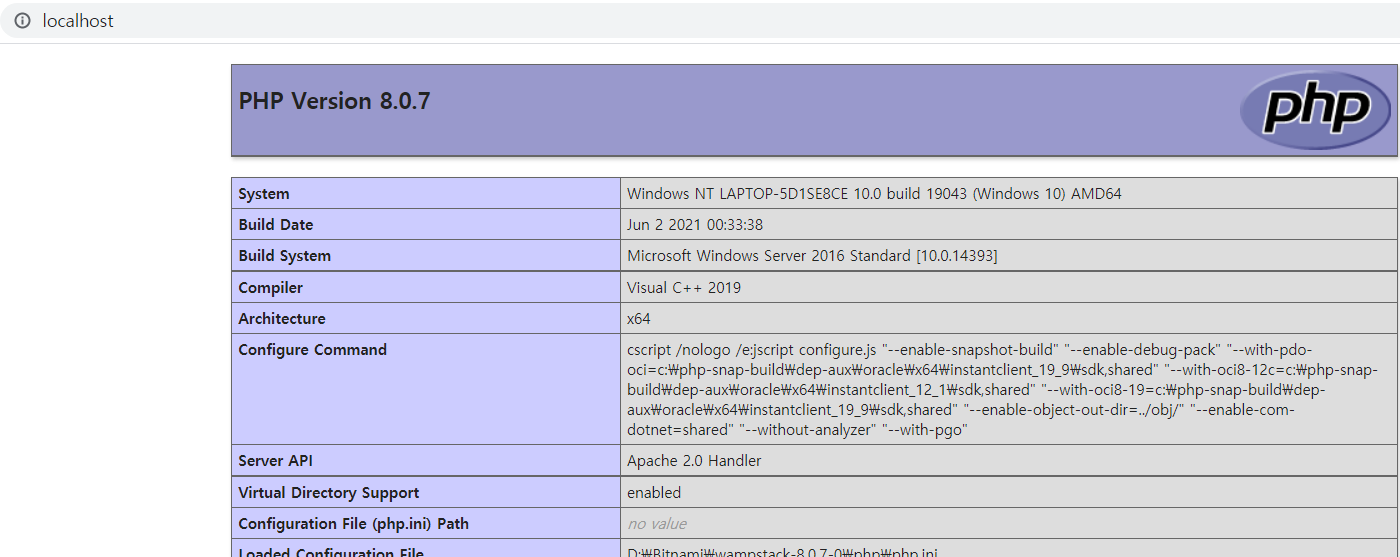Select the "PHP Version 8.0.7" heading
The height and width of the screenshot is (557, 1400).
coord(334,101)
